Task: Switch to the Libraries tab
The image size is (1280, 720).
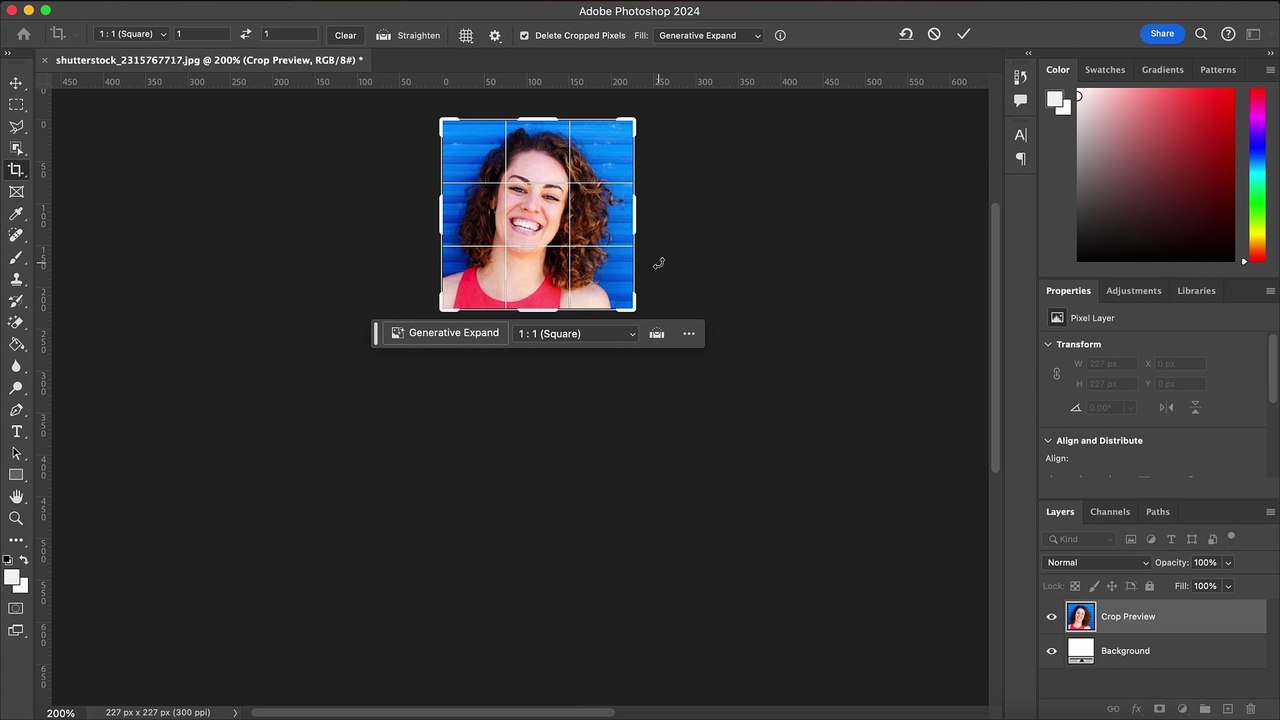Action: [1196, 291]
